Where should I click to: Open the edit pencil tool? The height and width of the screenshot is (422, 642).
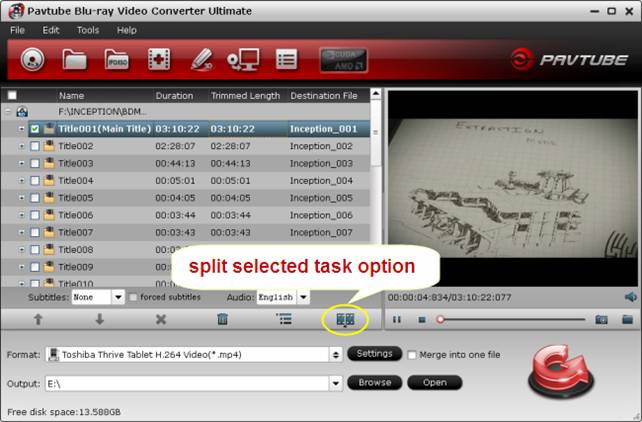[x=202, y=60]
